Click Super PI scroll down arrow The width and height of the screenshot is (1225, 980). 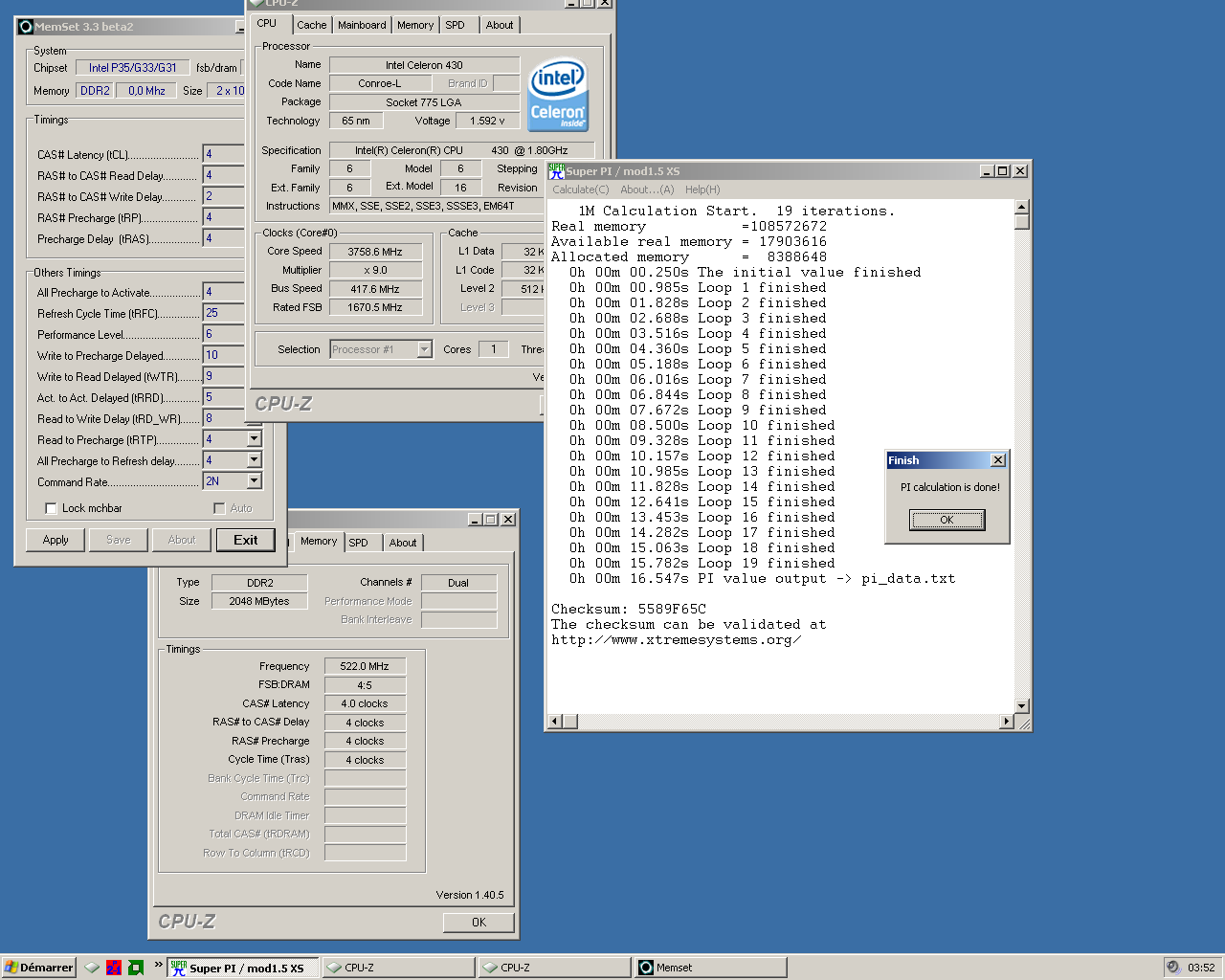point(1021,706)
